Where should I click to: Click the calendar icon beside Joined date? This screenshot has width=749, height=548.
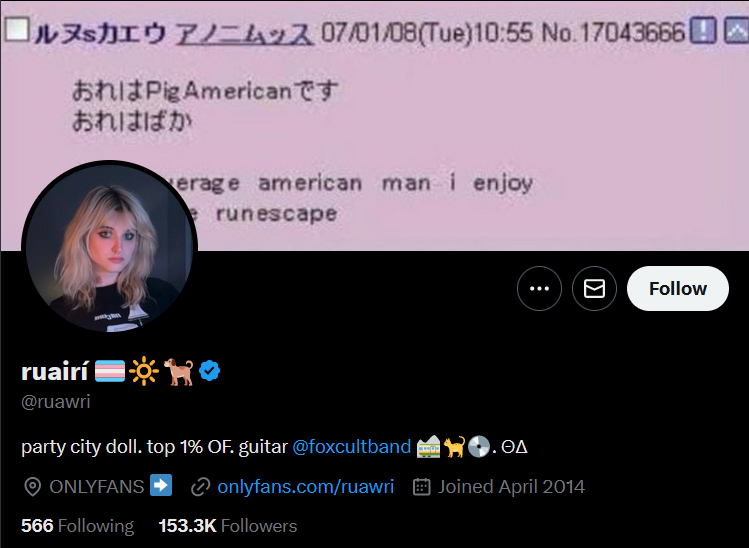(422, 486)
